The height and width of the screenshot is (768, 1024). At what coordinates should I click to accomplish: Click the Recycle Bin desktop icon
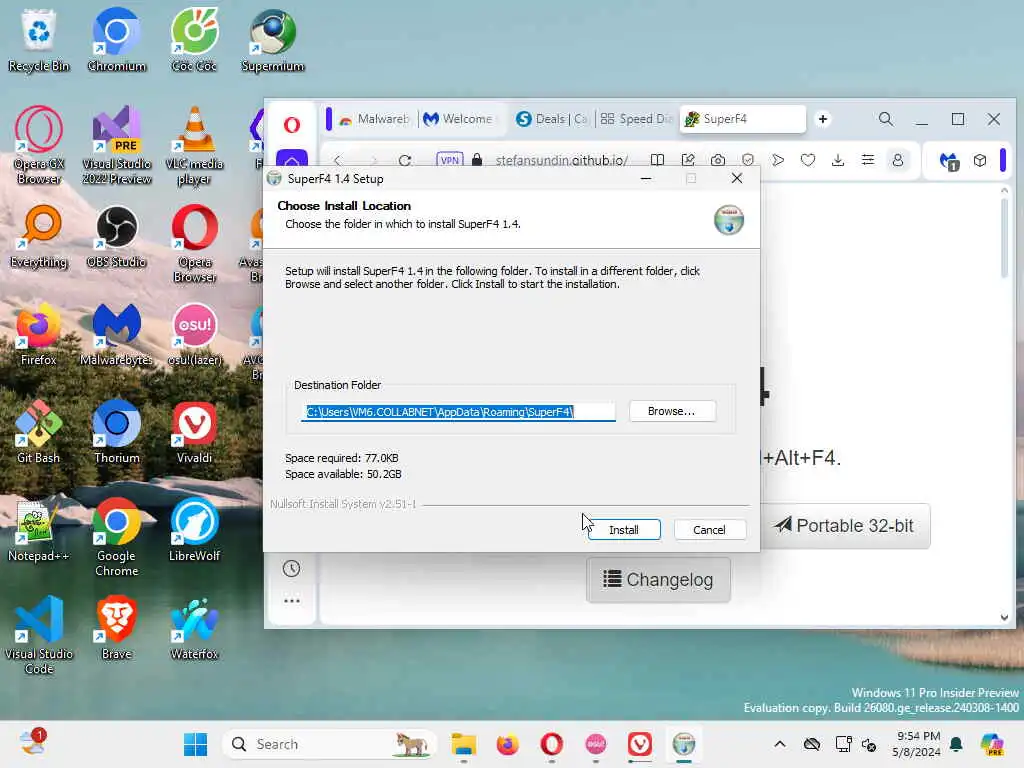click(39, 40)
